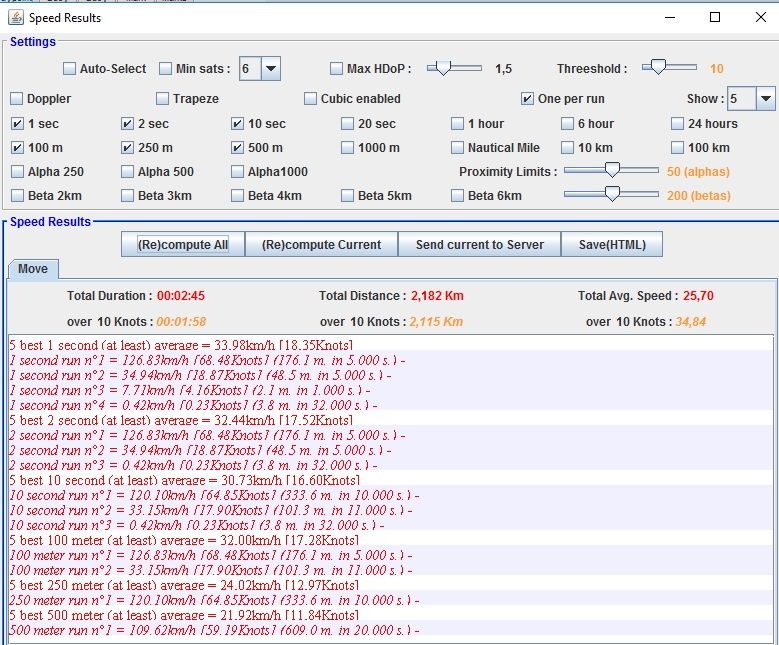Enable the Auto-Select checkbox
Image resolution: width=779 pixels, height=645 pixels.
[70, 69]
